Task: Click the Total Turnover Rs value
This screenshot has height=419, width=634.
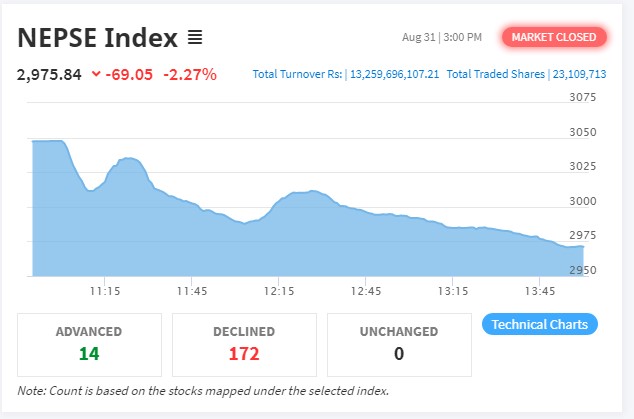Action: (x=393, y=74)
